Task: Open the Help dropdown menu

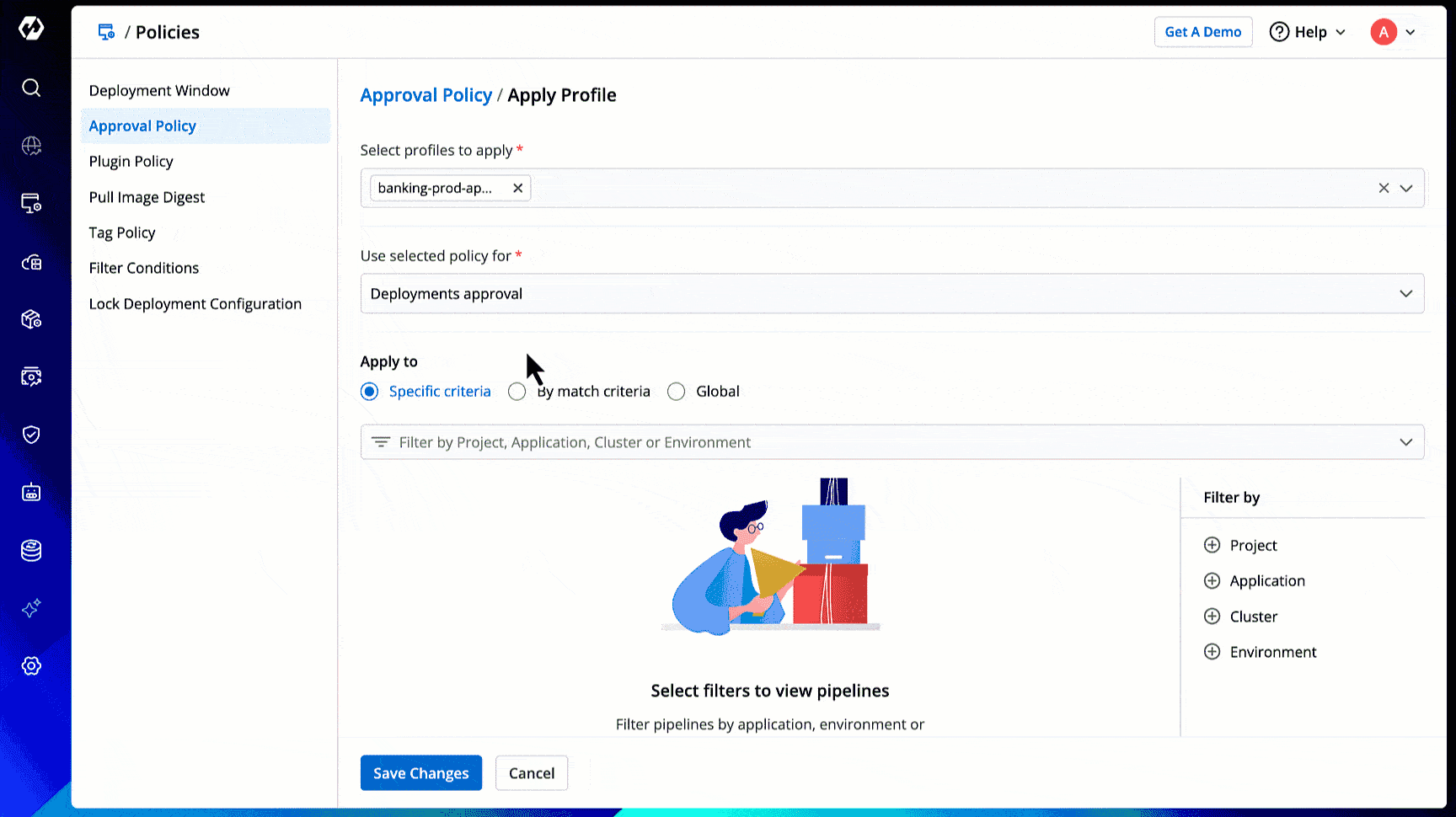Action: [x=1308, y=32]
